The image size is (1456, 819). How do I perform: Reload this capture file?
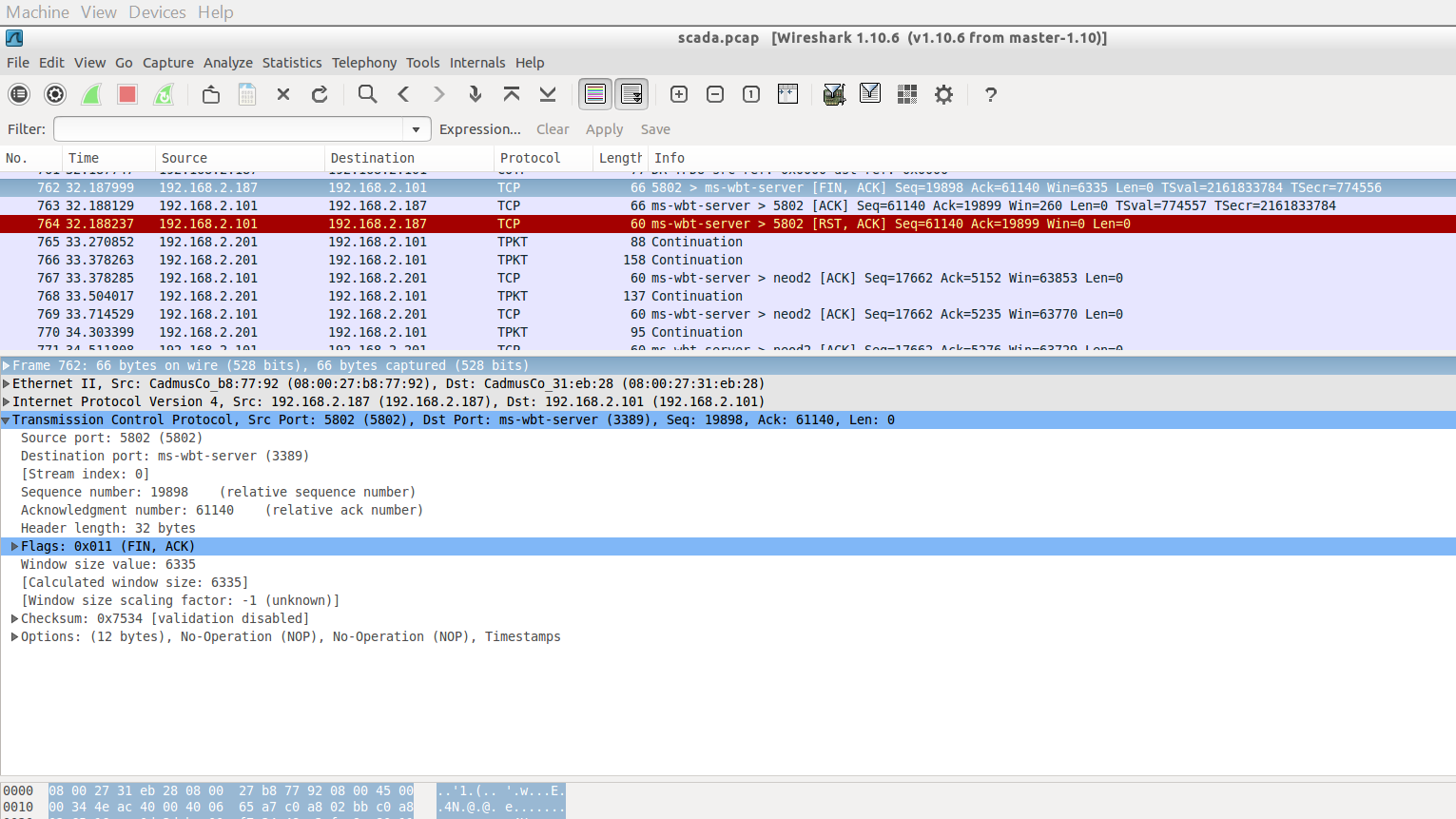(320, 94)
